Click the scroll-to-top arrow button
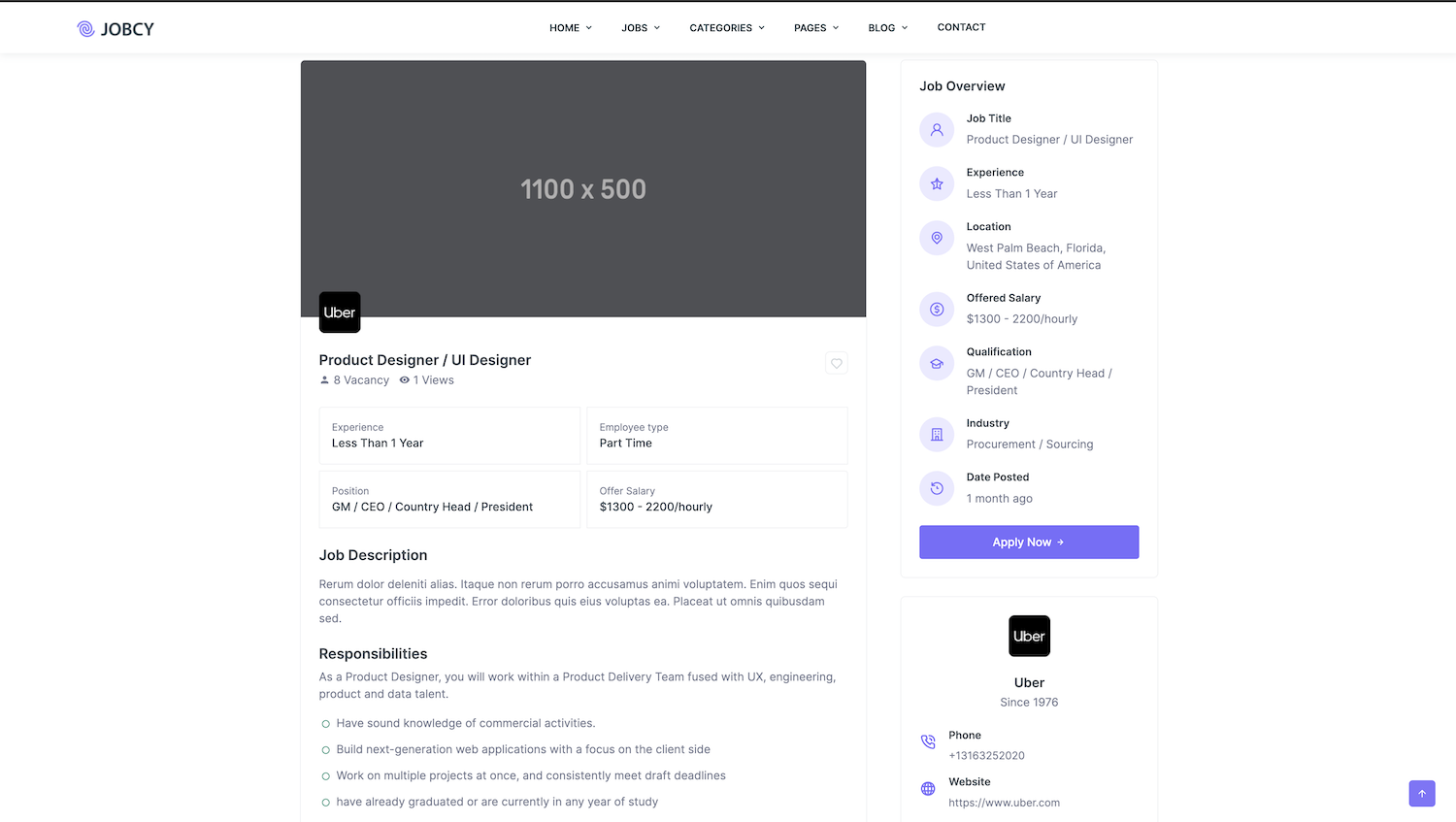Viewport: 1456px width, 822px height. 1421,793
